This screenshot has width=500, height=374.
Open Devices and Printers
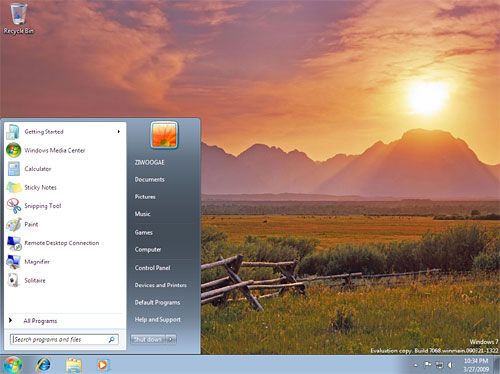click(160, 285)
